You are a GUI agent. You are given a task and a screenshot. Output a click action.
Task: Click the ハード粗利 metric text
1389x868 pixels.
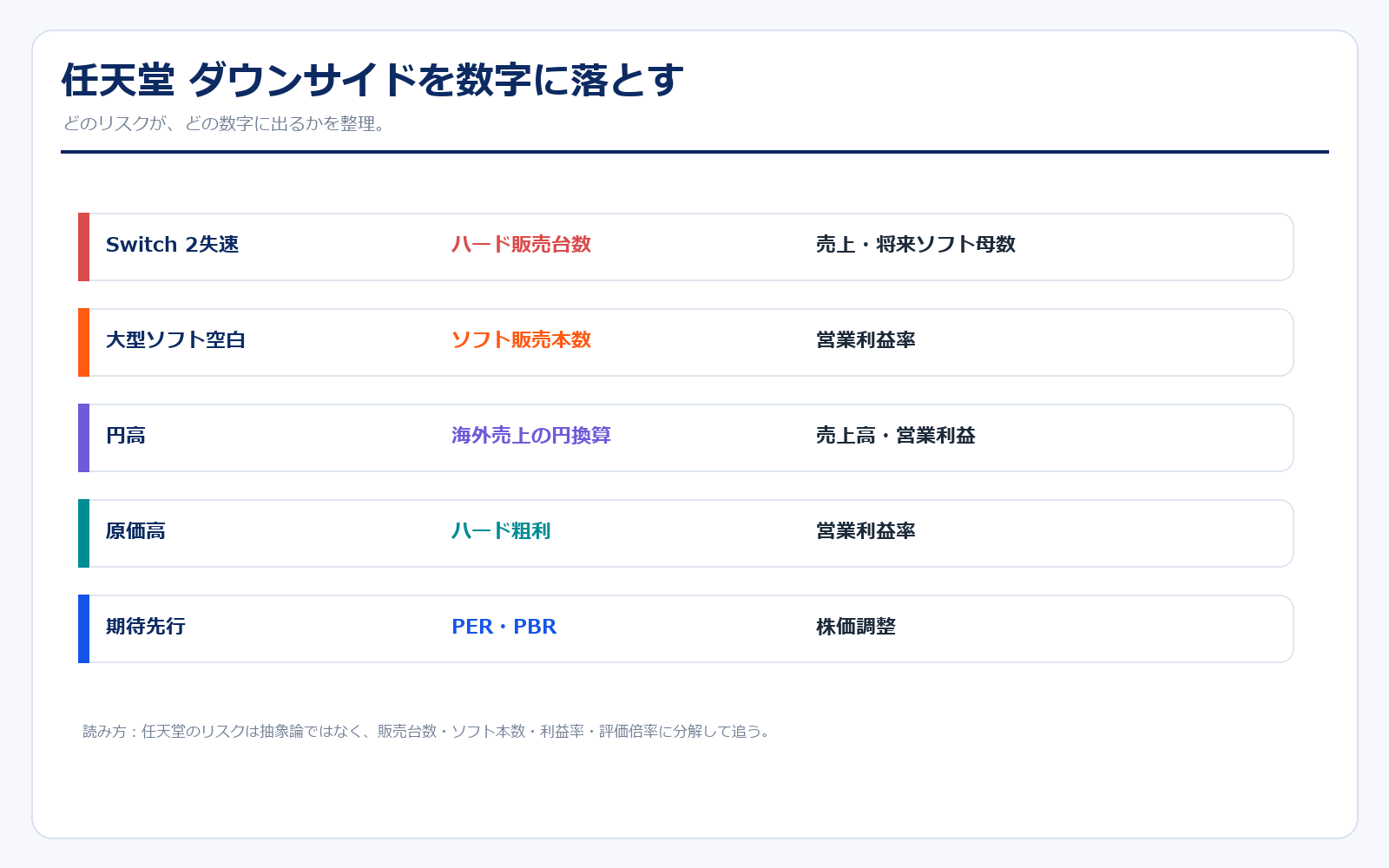(501, 531)
